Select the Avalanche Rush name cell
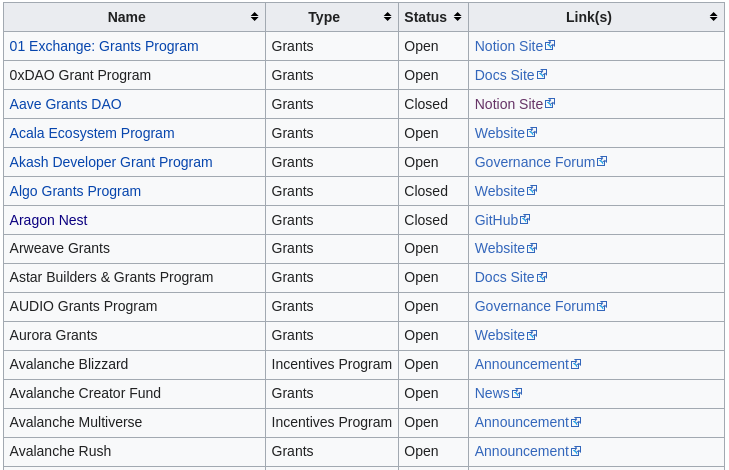The width and height of the screenshot is (729, 470). point(134,451)
